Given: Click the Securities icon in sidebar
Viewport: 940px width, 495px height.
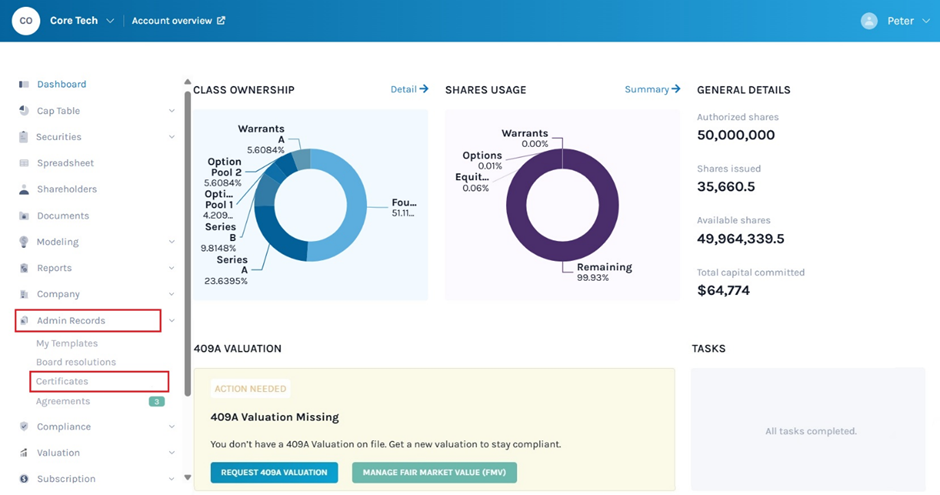Looking at the screenshot, I should click(24, 137).
